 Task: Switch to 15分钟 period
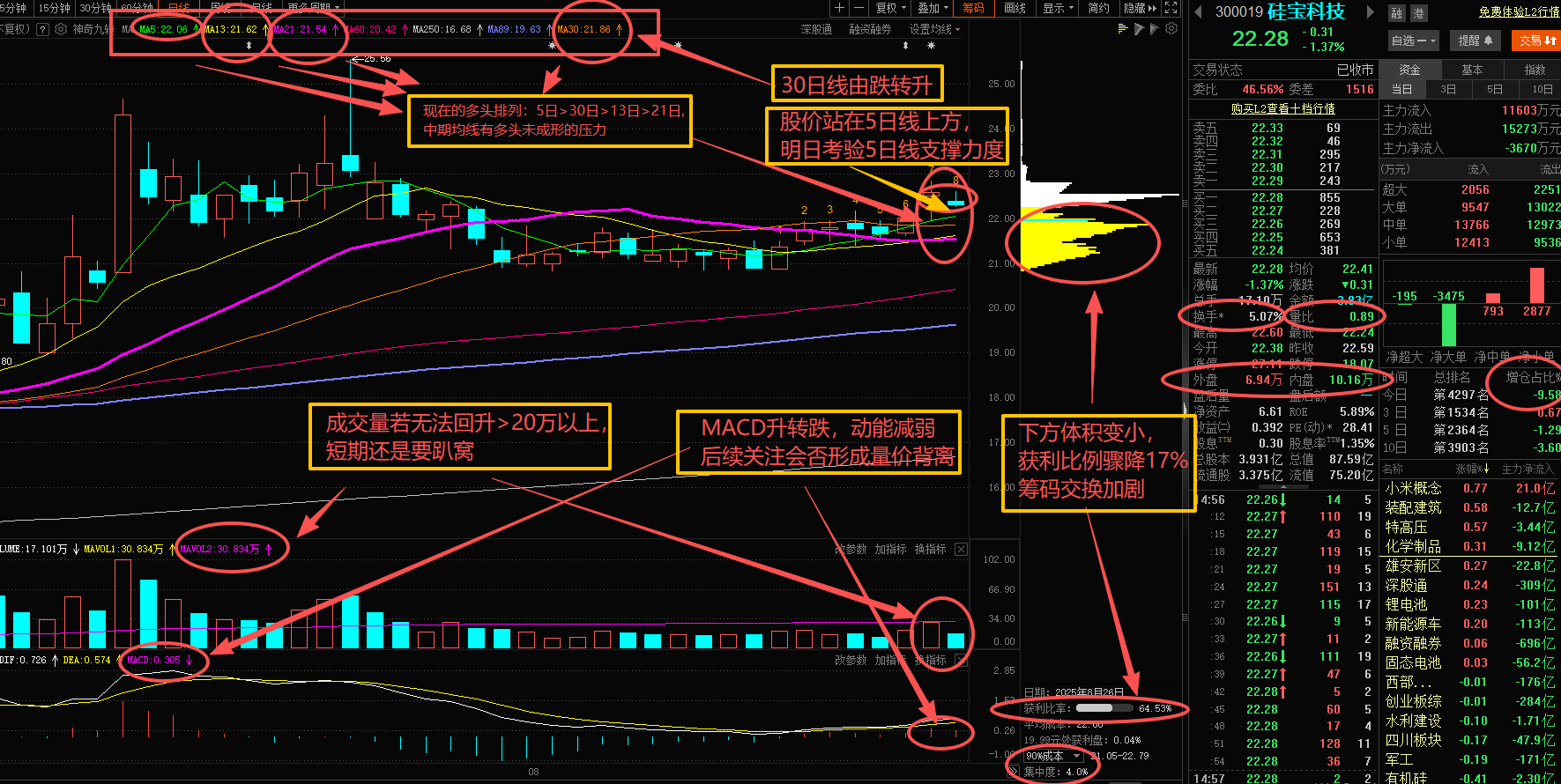(x=54, y=8)
